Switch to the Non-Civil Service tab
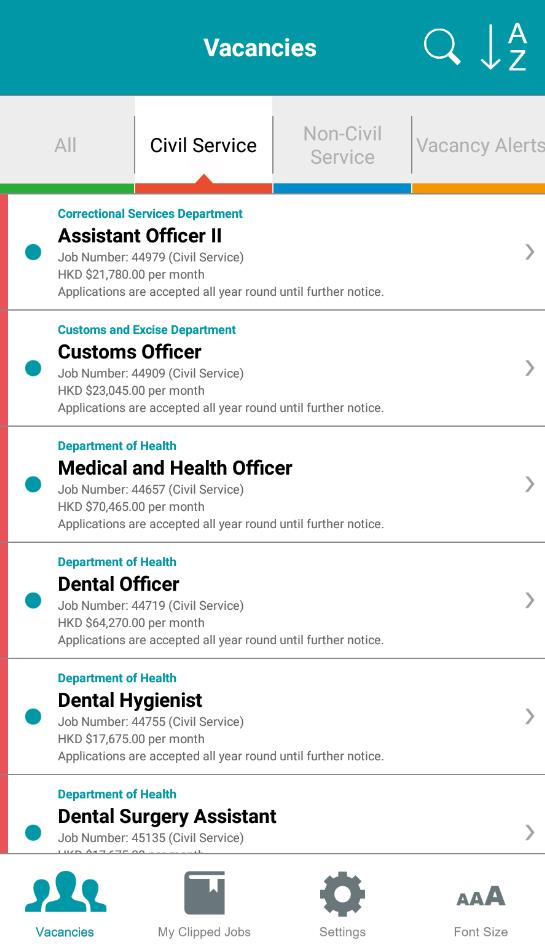This screenshot has height=950, width=545. tap(342, 145)
